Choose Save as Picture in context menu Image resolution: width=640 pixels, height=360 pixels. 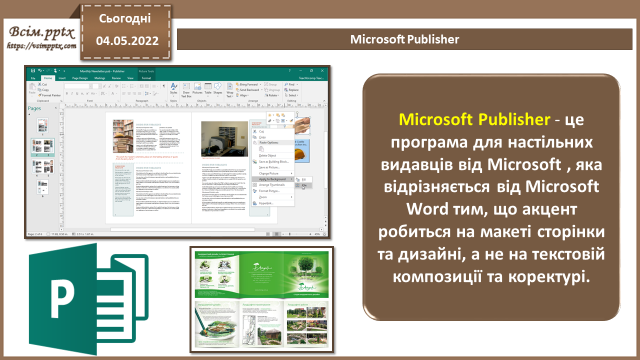273,167
